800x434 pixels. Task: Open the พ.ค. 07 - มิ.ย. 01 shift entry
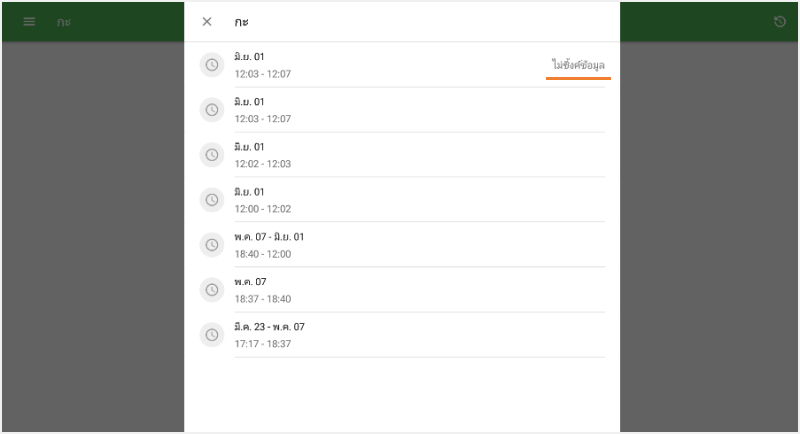[x=269, y=245]
